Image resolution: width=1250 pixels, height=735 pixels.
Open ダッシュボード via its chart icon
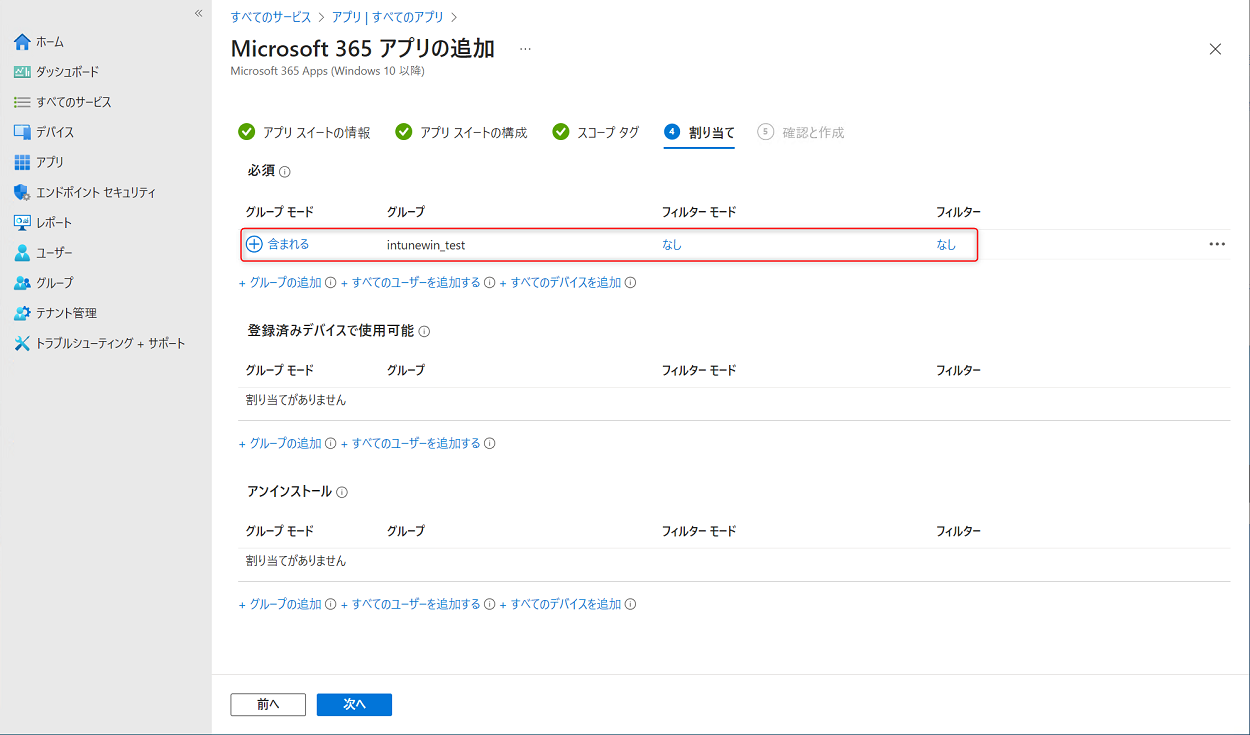coord(22,72)
